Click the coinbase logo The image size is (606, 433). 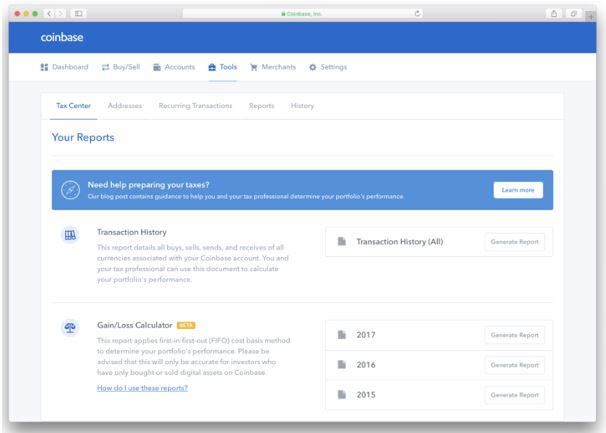62,37
